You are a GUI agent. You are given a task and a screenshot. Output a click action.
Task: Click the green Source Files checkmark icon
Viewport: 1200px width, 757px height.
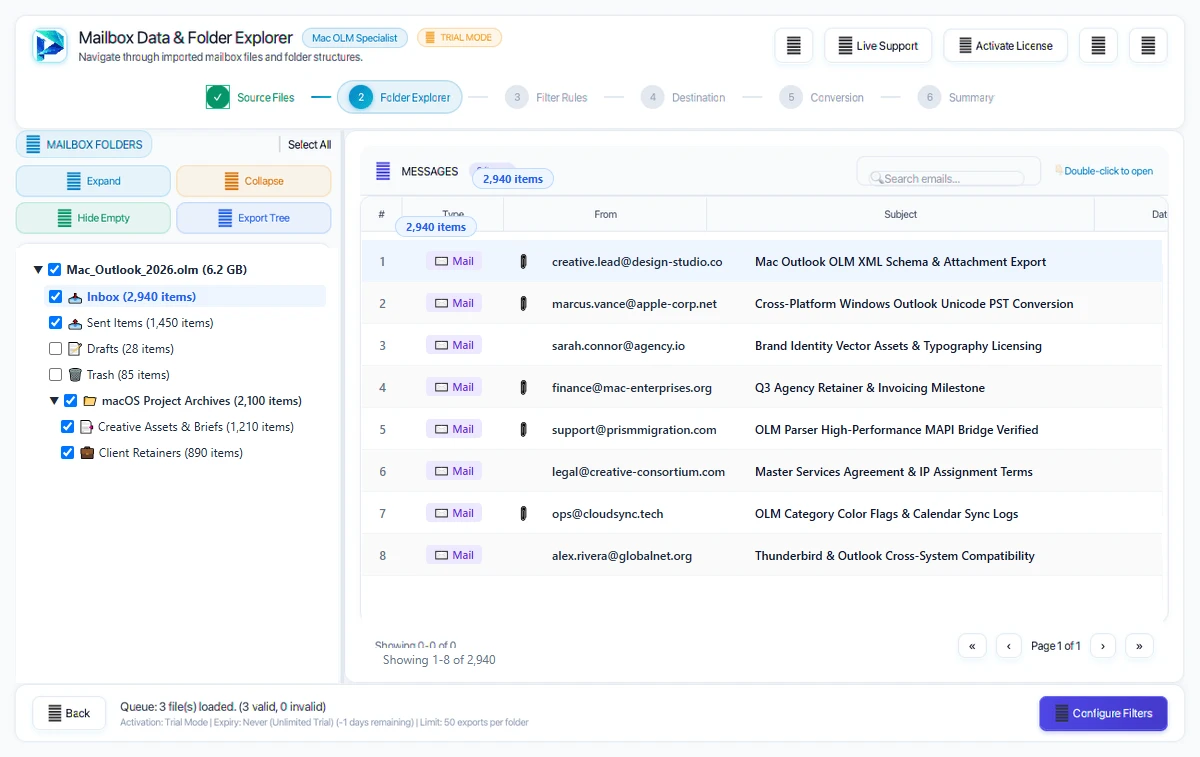pos(218,97)
